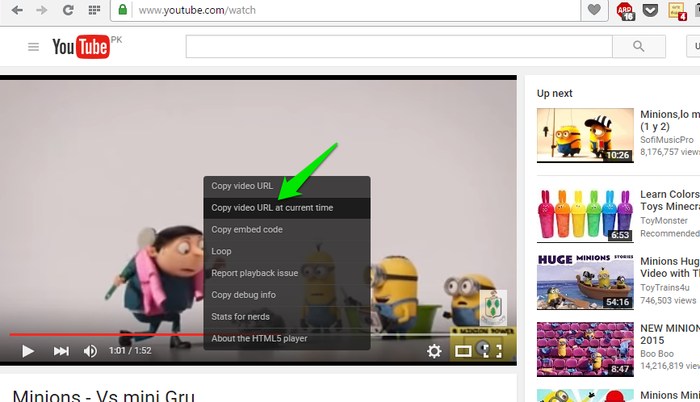Choose Copy video URL from the menu
The height and width of the screenshot is (402, 700).
[x=242, y=186]
